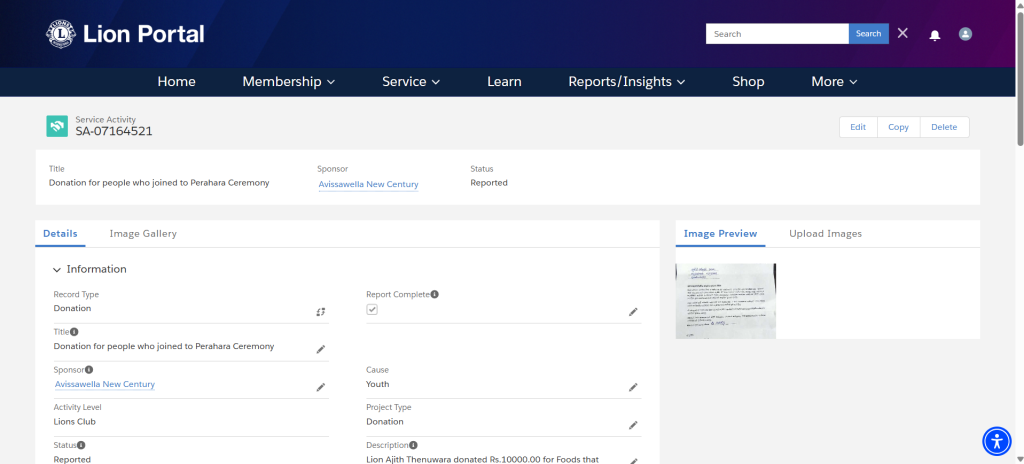Select the Image Preview tab

720,233
